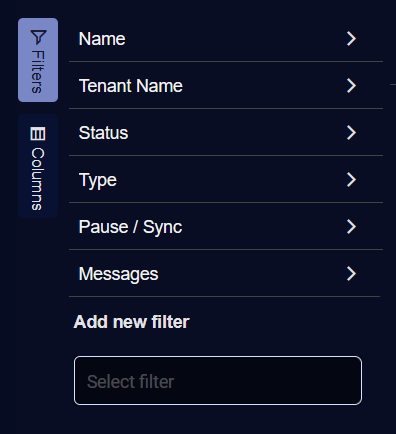This screenshot has width=396, height=434.
Task: Expand the Name filter chevron
Action: point(351,39)
